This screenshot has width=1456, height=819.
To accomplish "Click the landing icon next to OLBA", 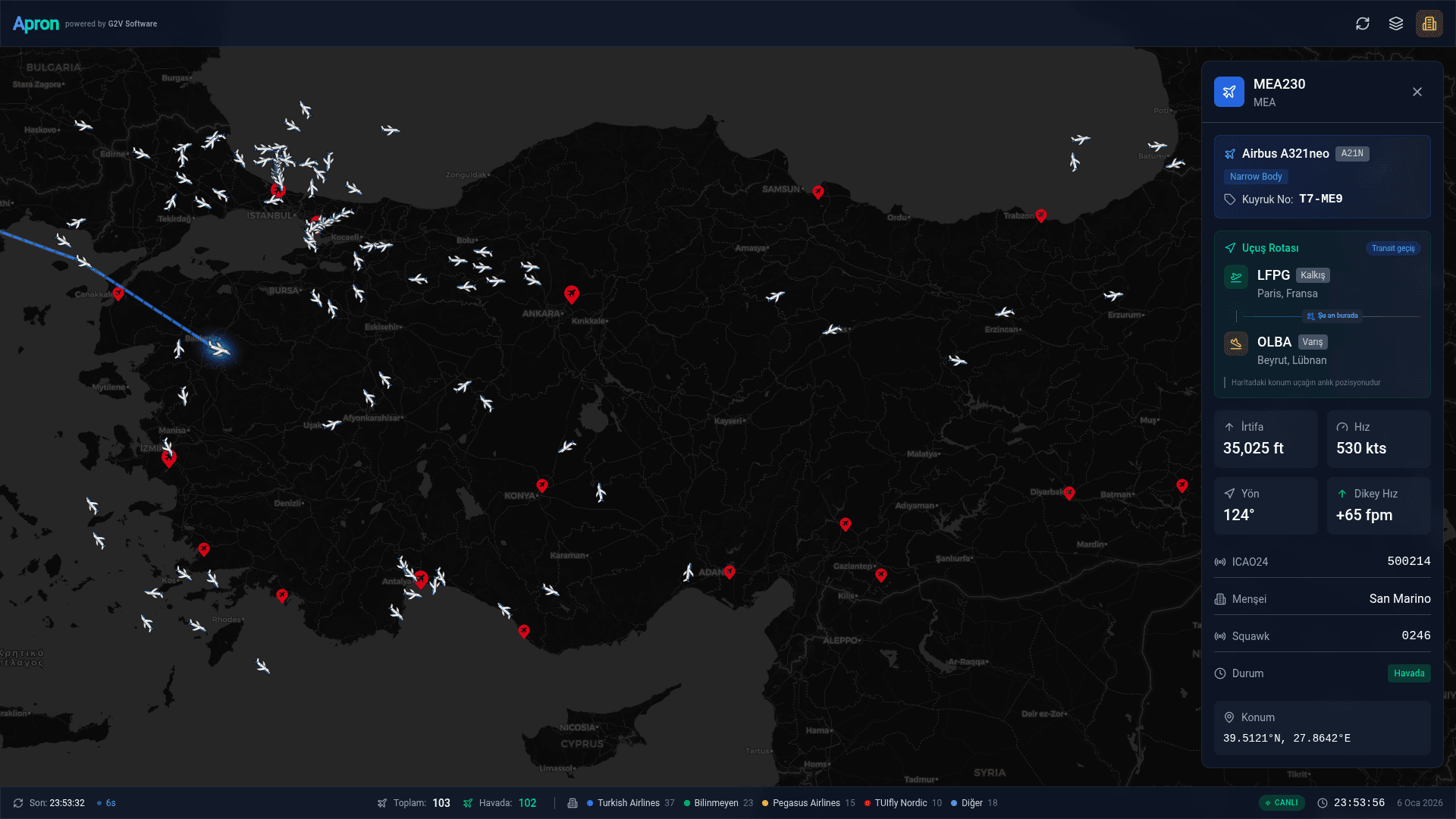I will click(x=1235, y=343).
